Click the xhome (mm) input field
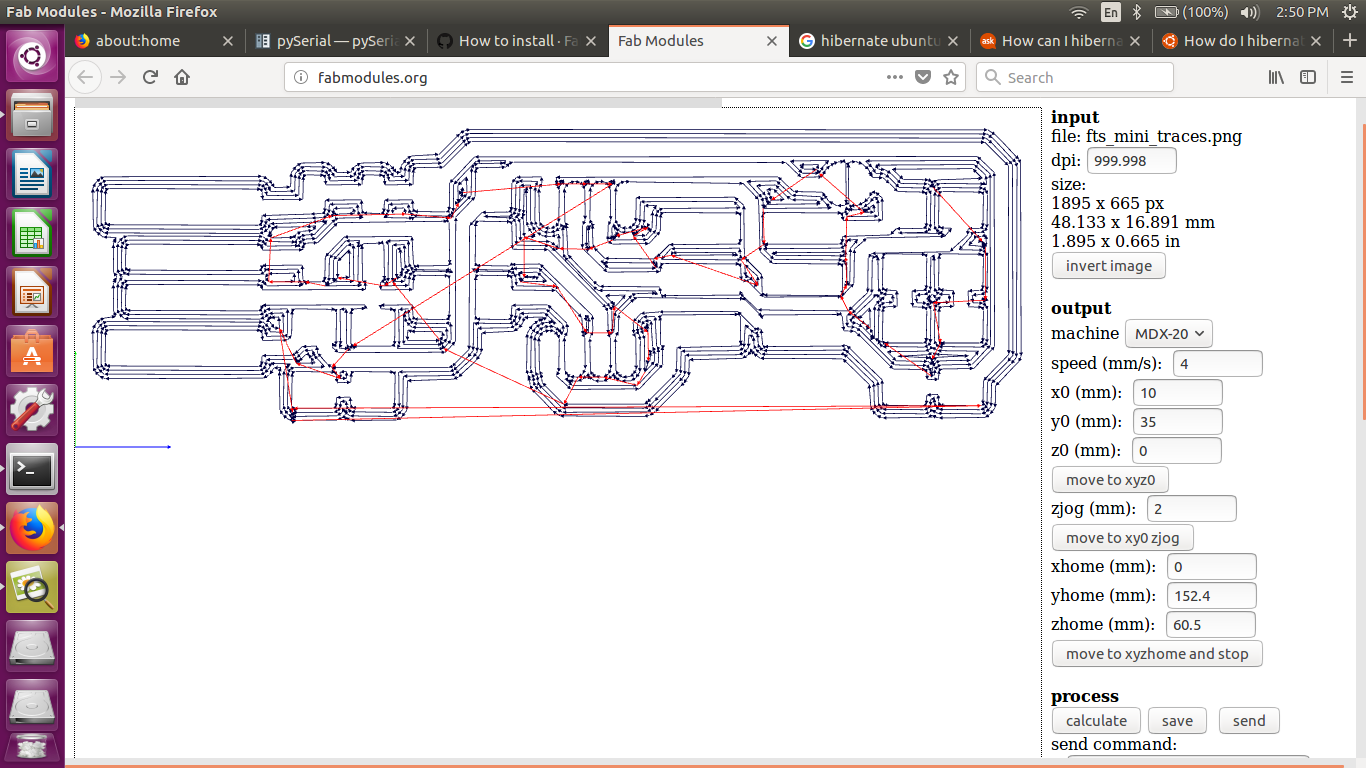Image resolution: width=1366 pixels, height=768 pixels. (1211, 567)
